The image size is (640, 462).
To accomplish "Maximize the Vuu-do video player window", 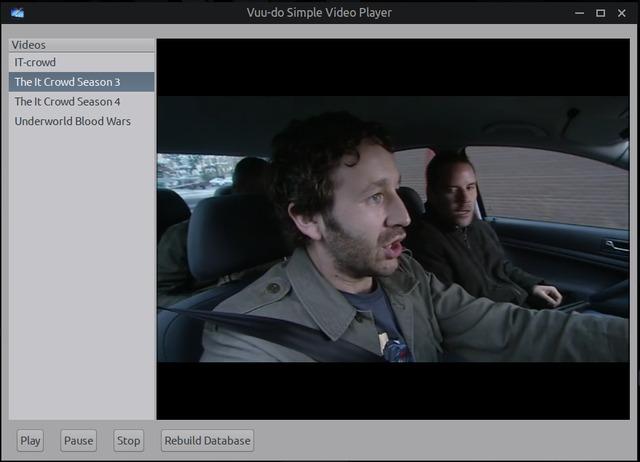I will 600,13.
